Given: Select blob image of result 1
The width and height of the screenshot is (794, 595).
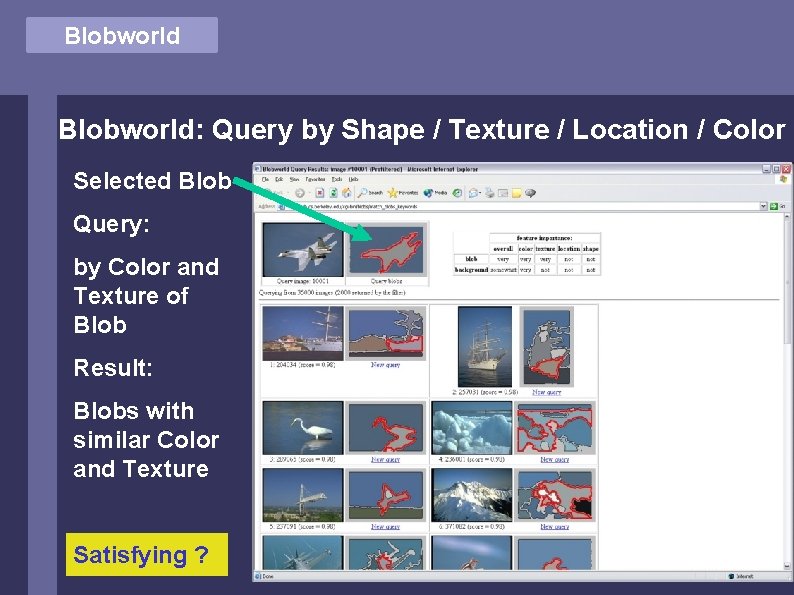Looking at the screenshot, I should pos(387,333).
